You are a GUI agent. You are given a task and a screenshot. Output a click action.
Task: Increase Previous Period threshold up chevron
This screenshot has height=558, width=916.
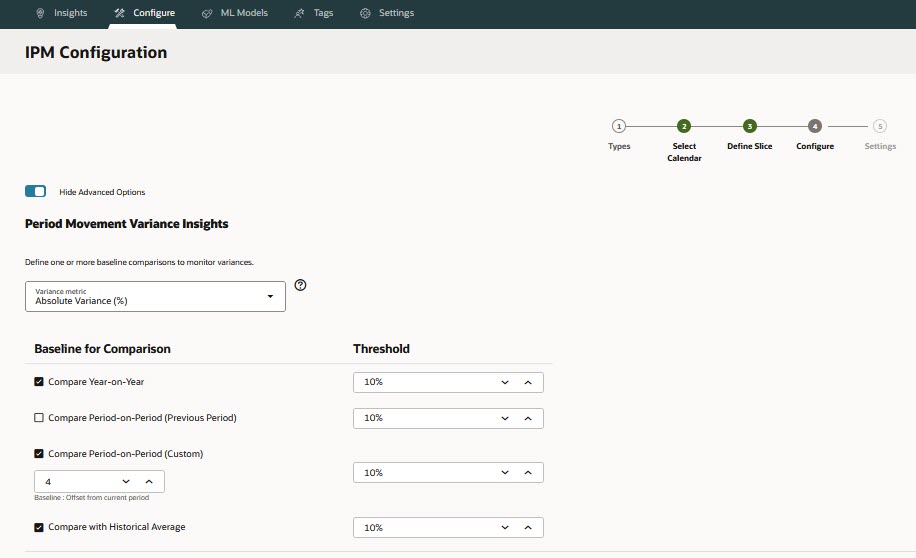[x=528, y=418]
